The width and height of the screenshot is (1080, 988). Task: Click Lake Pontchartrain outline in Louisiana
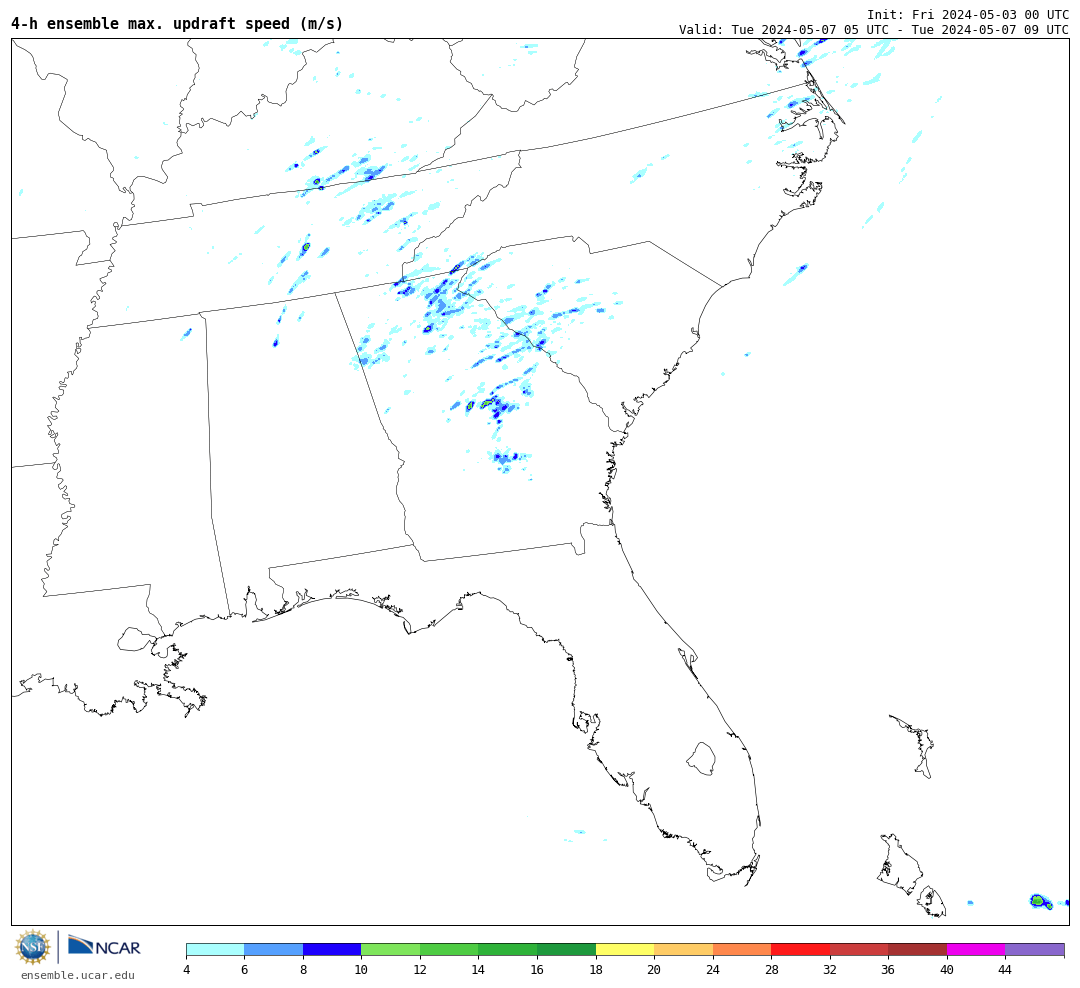tap(135, 639)
